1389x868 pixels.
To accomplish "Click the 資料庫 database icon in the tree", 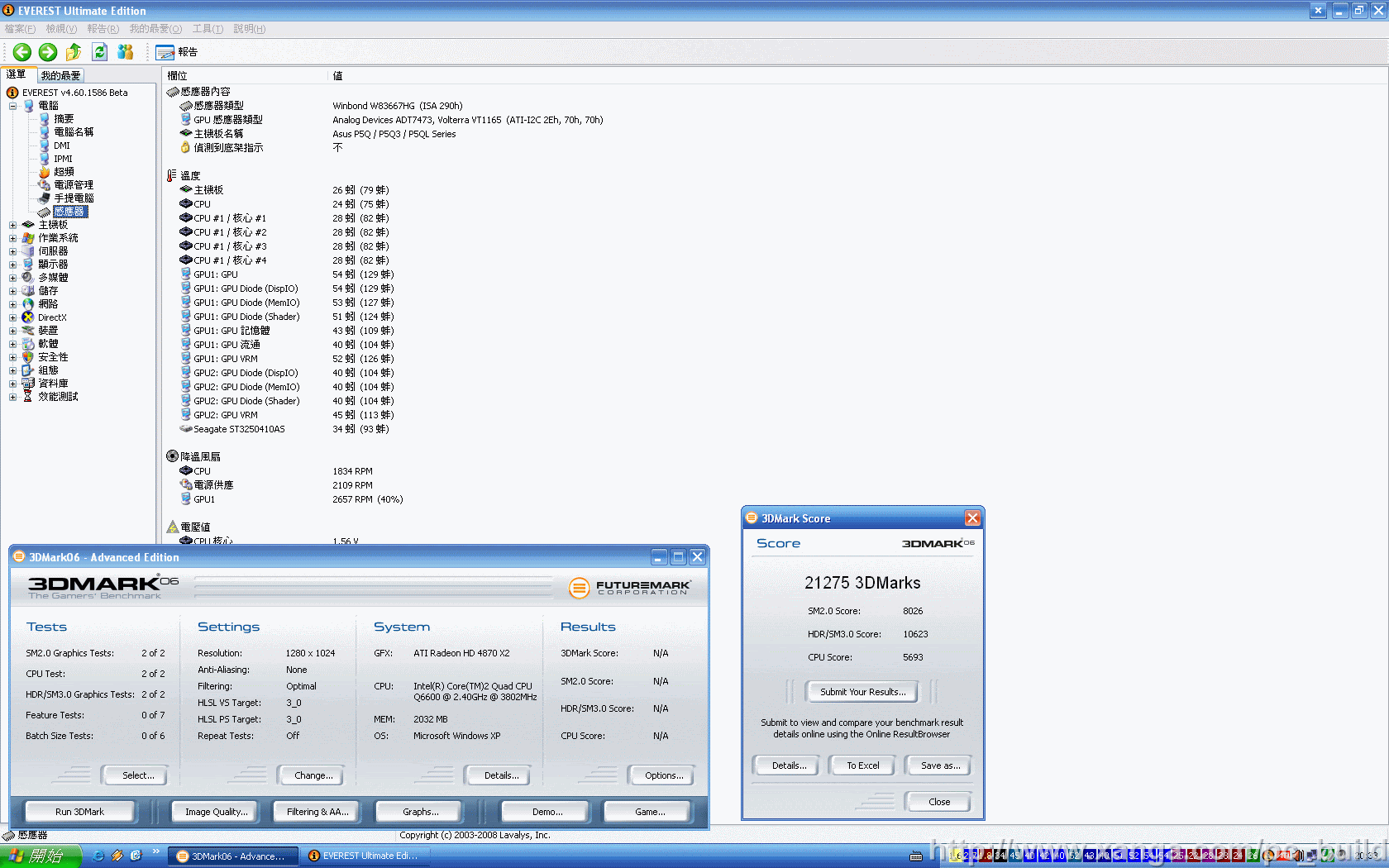I will [x=28, y=384].
